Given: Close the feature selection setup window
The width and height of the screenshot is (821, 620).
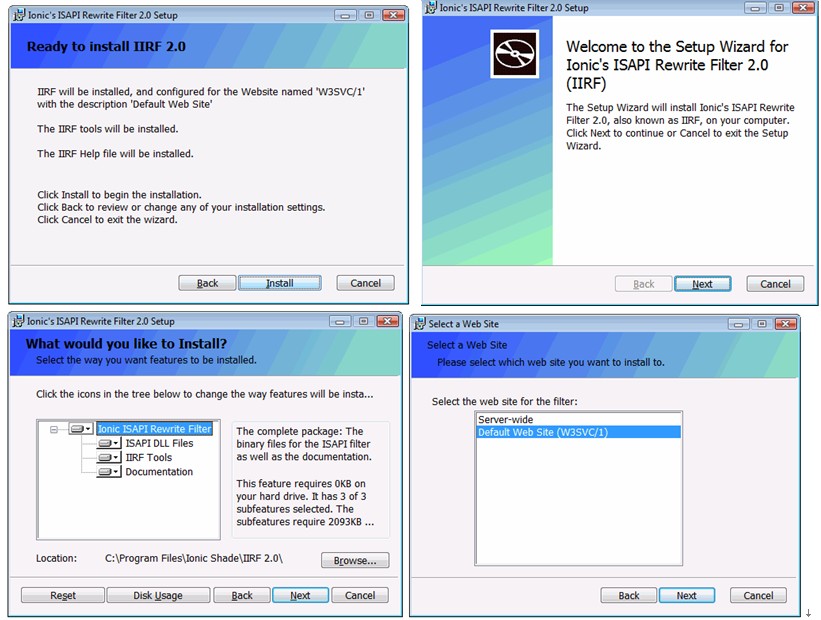Looking at the screenshot, I should (388, 322).
